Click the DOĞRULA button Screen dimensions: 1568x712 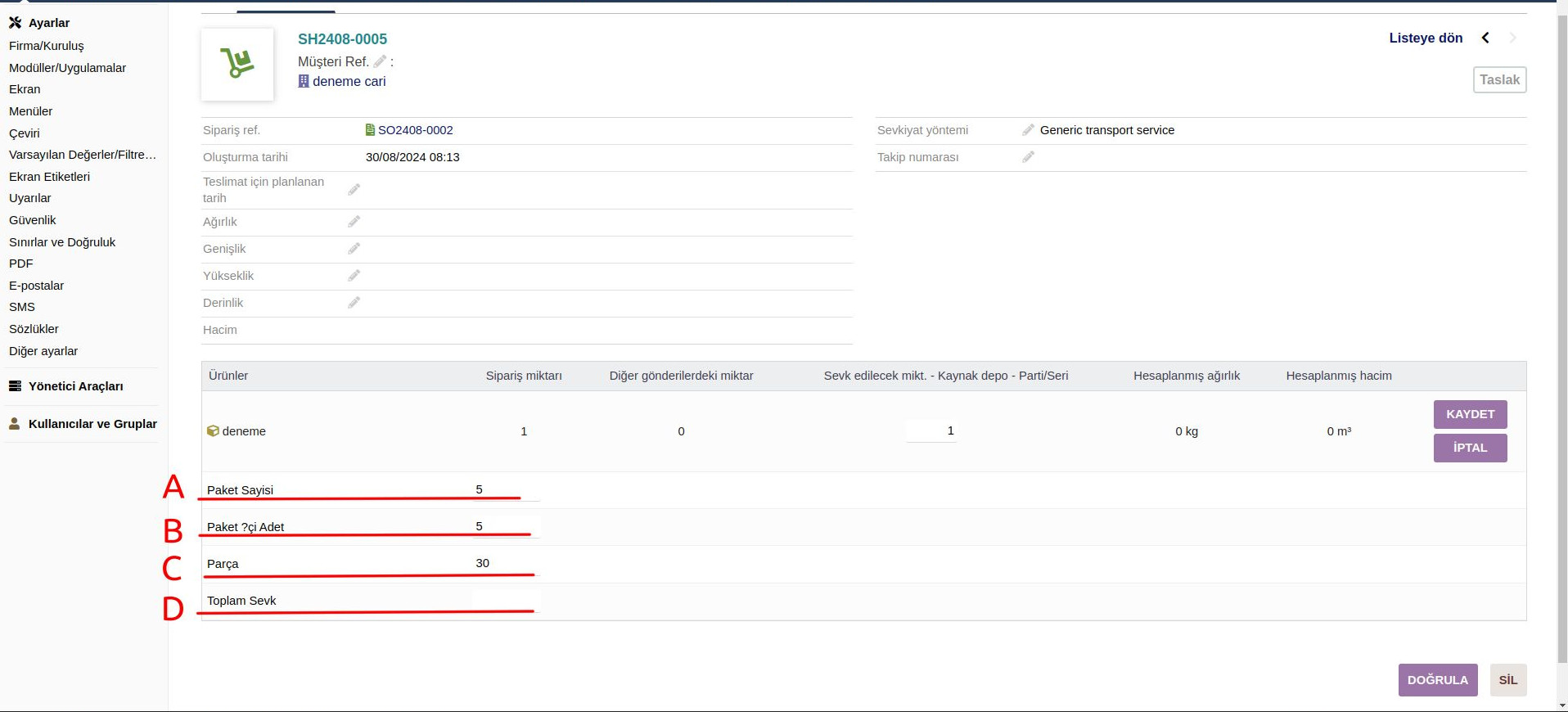tap(1437, 680)
